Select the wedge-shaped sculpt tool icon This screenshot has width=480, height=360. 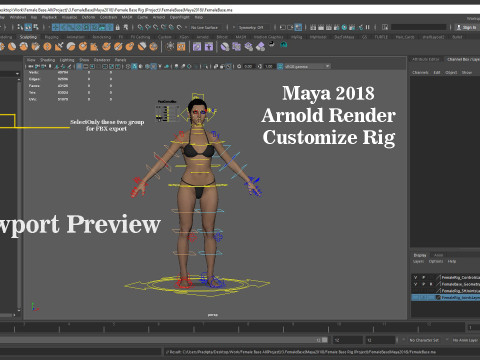pos(94,46)
